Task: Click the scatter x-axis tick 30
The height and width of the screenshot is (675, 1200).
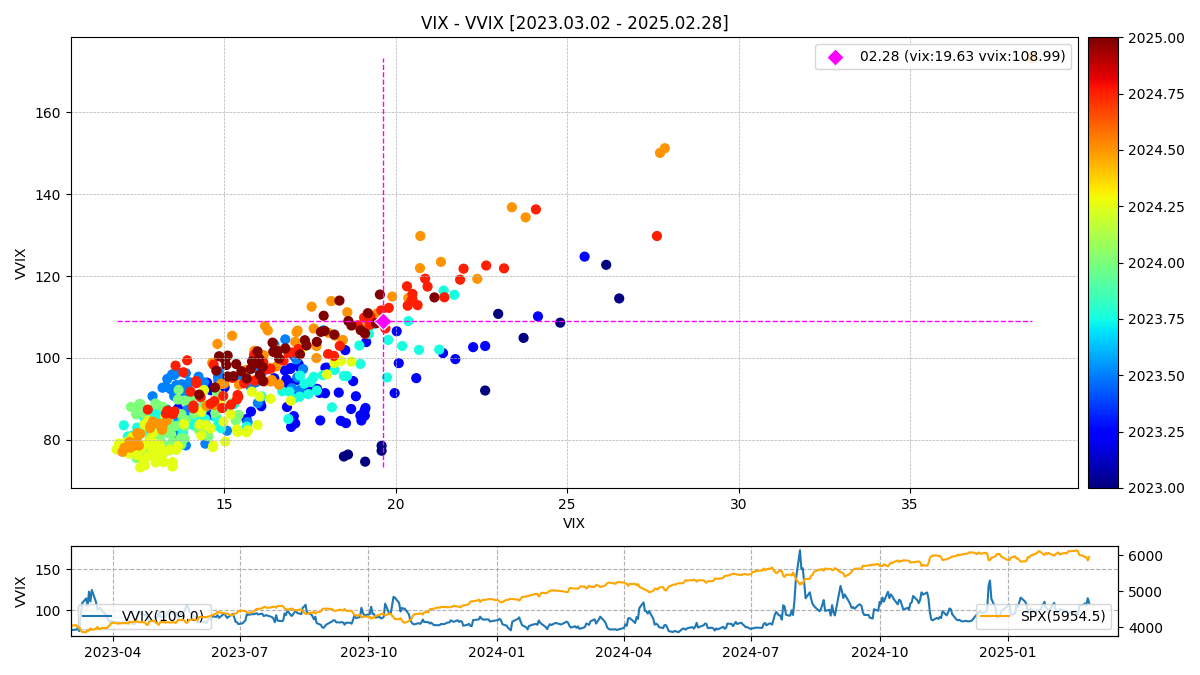Action: point(738,505)
